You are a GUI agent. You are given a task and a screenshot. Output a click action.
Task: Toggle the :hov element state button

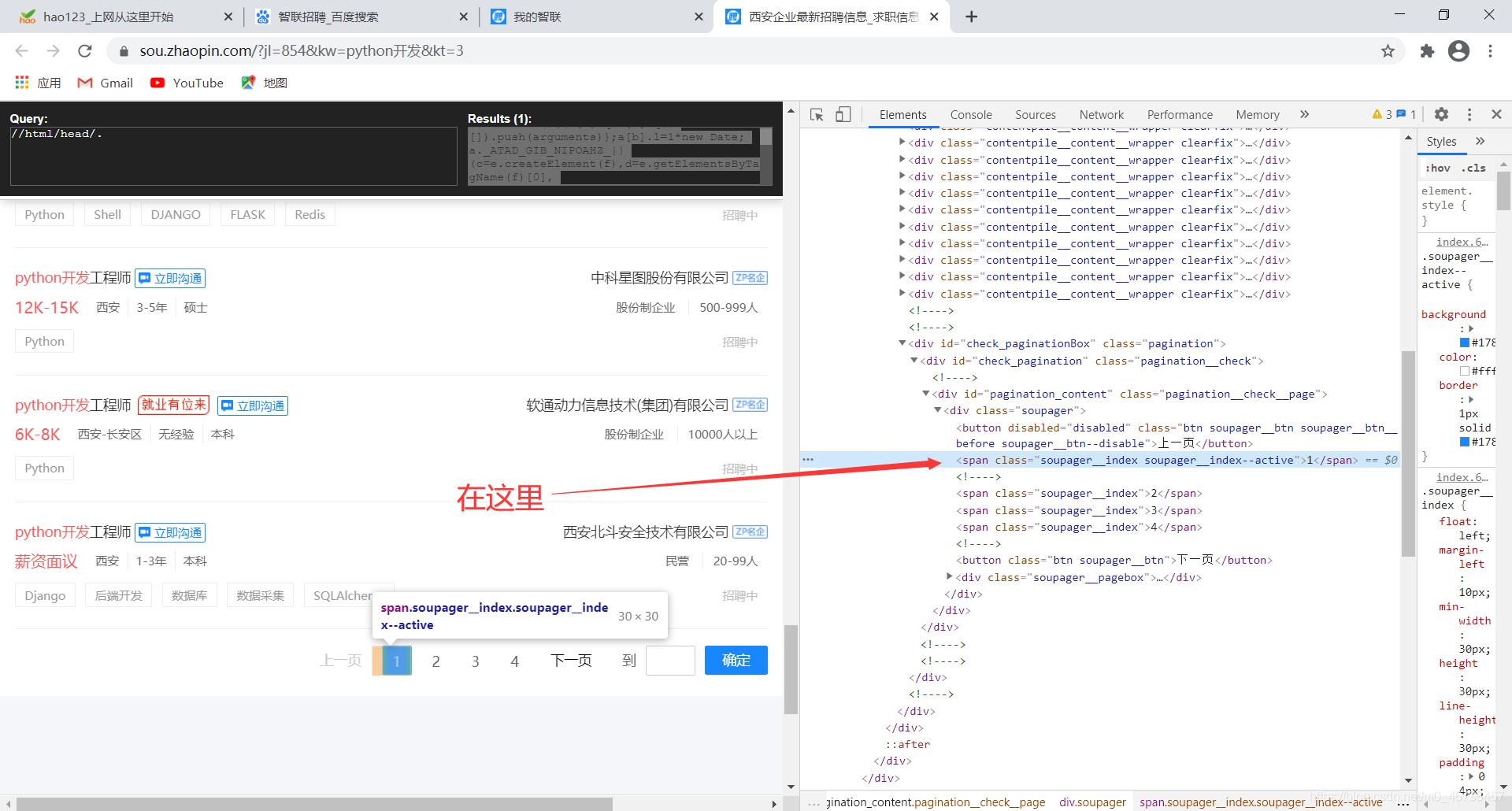click(x=1437, y=168)
